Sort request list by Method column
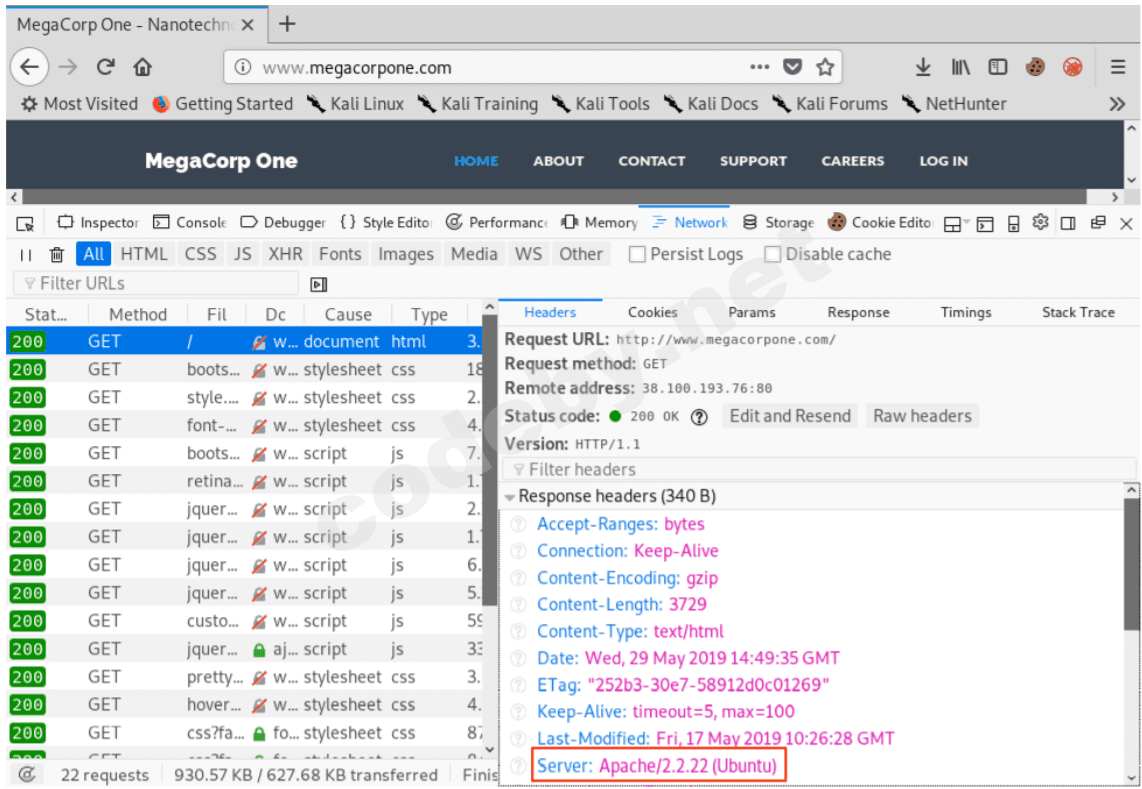This screenshot has width=1142, height=789. pos(138,315)
